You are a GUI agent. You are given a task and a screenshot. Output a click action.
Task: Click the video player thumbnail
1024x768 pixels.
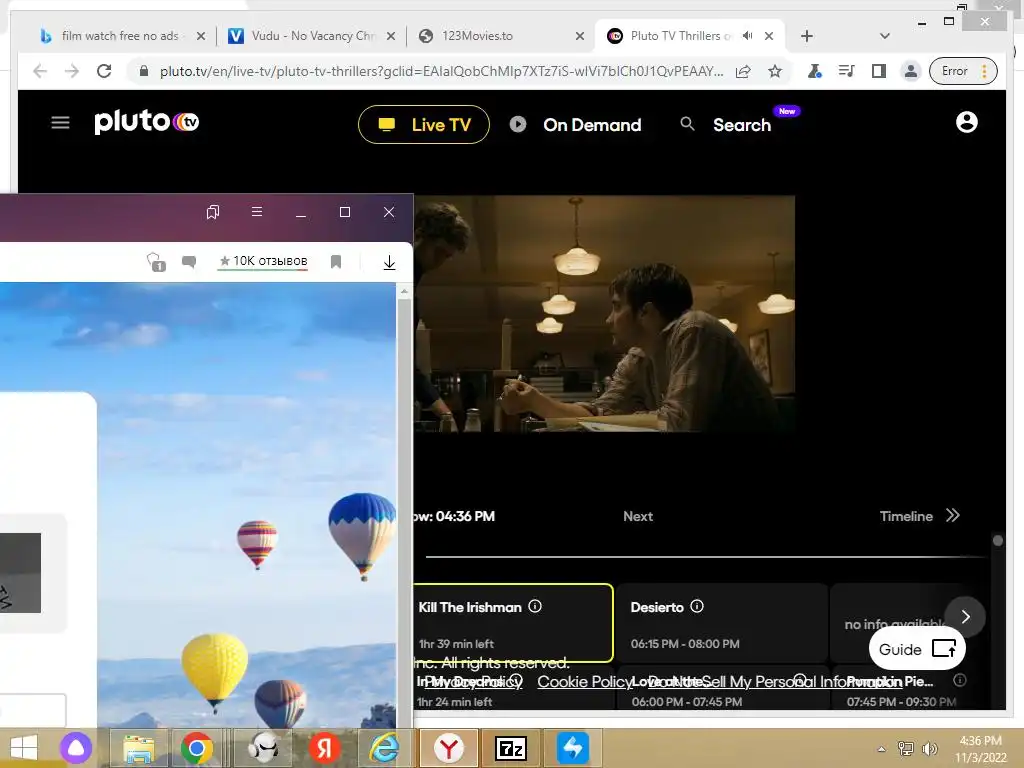pyautogui.click(x=604, y=313)
